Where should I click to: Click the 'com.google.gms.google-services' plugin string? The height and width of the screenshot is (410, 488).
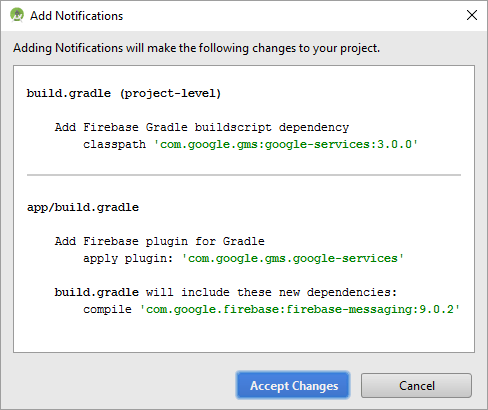click(x=292, y=258)
